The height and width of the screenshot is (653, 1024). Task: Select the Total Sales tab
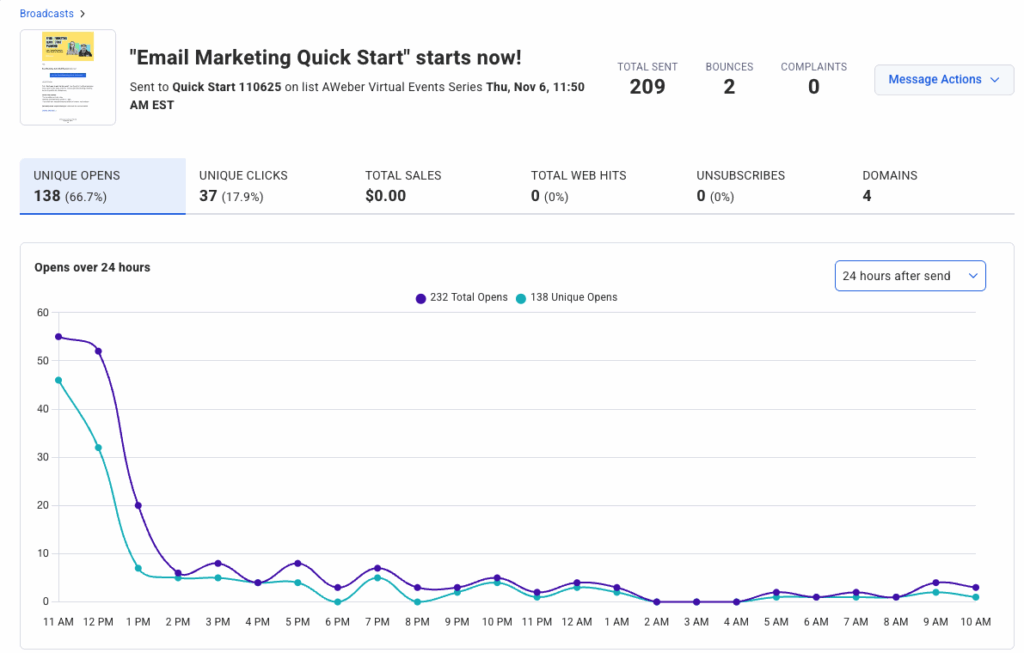tap(403, 186)
